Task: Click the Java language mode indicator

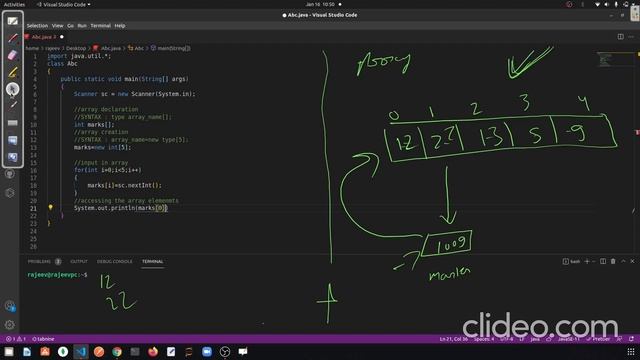Action: 535,339
